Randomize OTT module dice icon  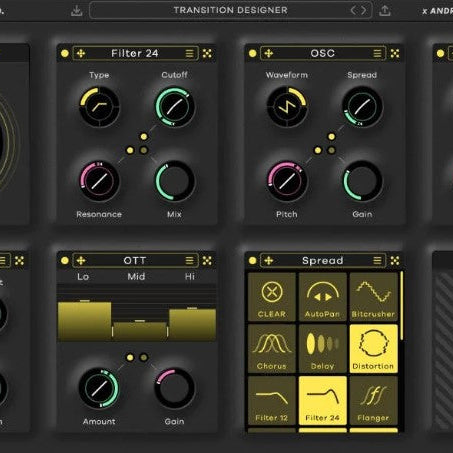207,261
